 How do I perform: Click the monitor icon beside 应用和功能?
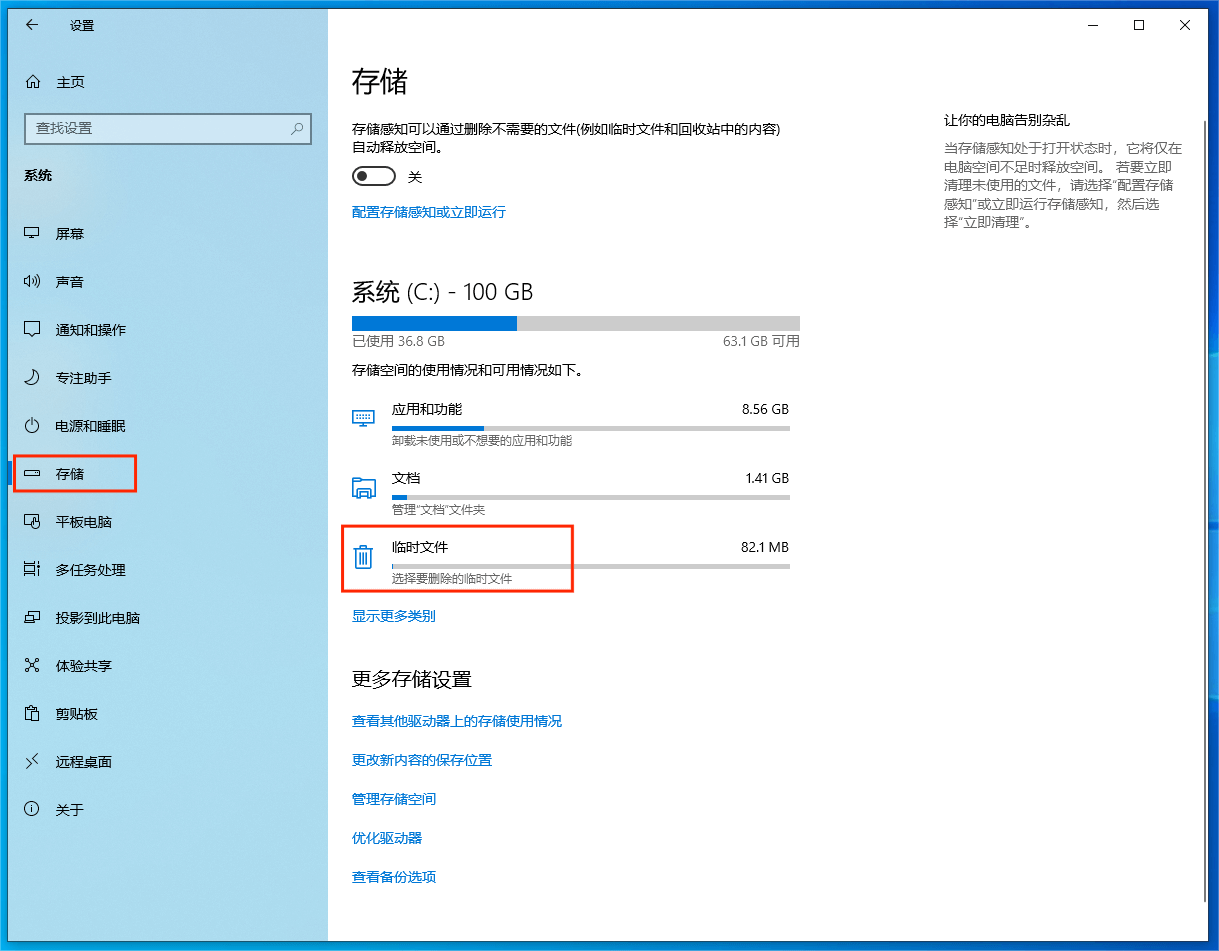[x=363, y=419]
